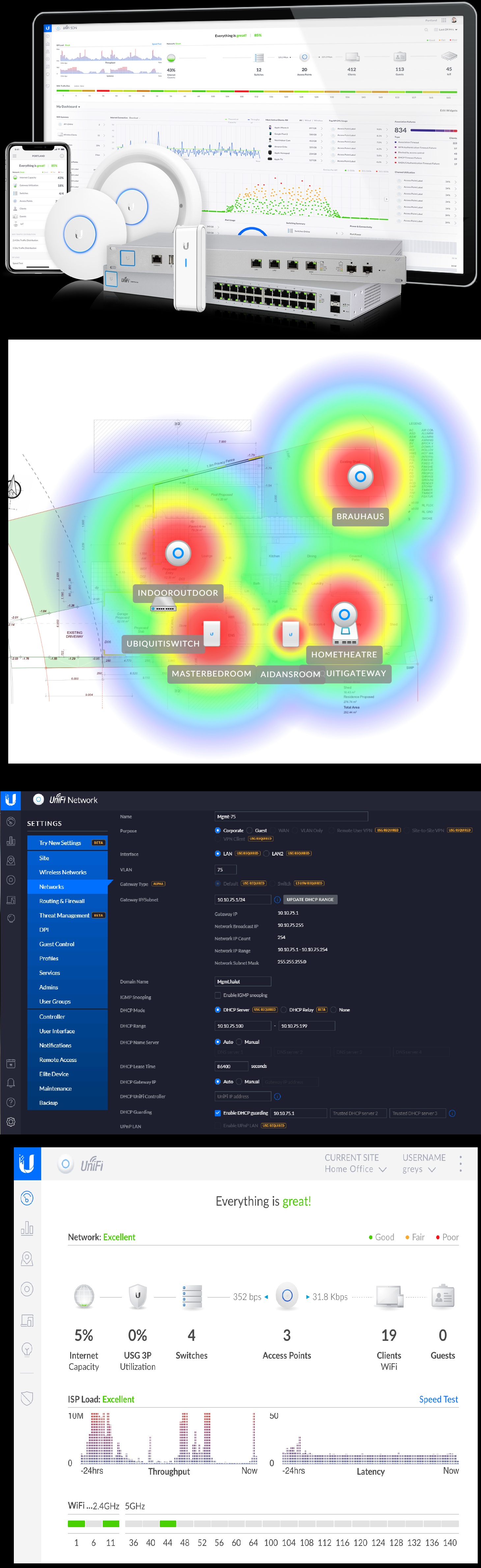Run the Speed Test link

pyautogui.click(x=439, y=1400)
